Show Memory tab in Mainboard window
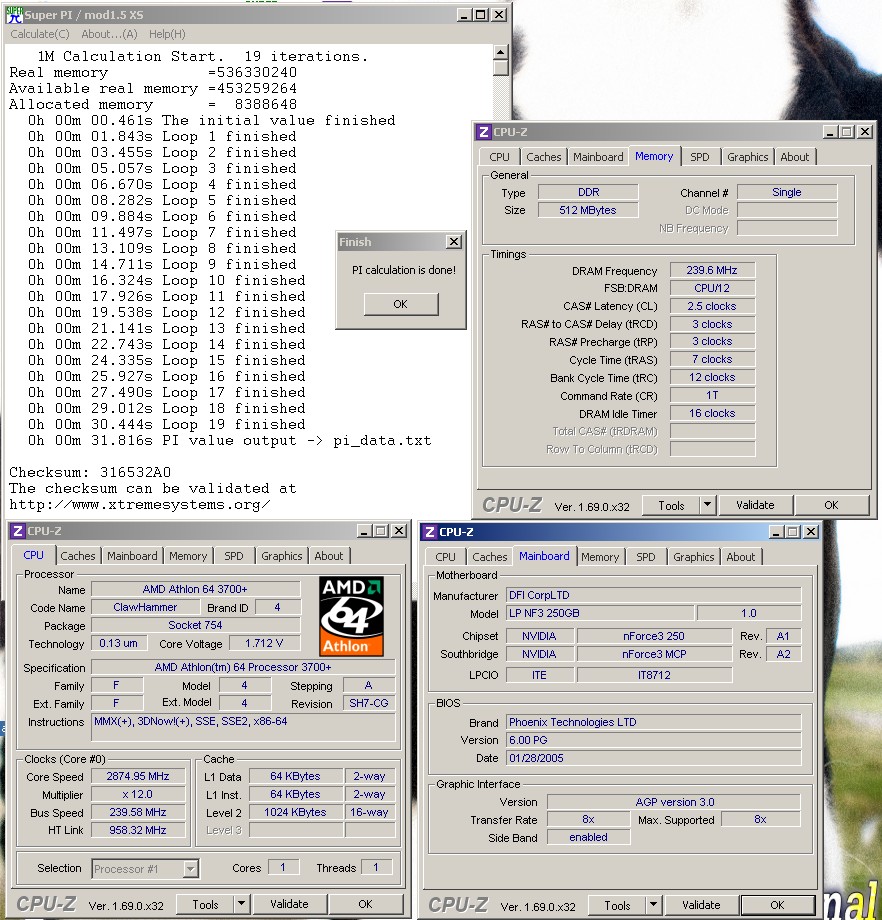The height and width of the screenshot is (920, 882). [600, 557]
